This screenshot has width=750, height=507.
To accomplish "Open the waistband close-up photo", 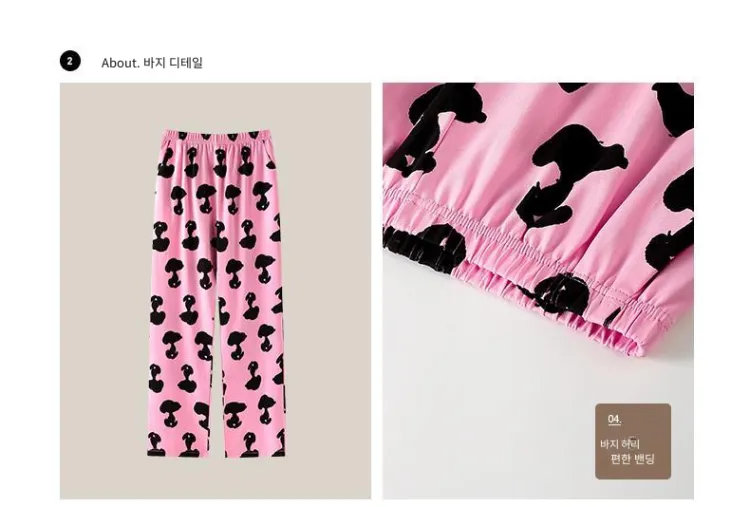I will [538, 291].
